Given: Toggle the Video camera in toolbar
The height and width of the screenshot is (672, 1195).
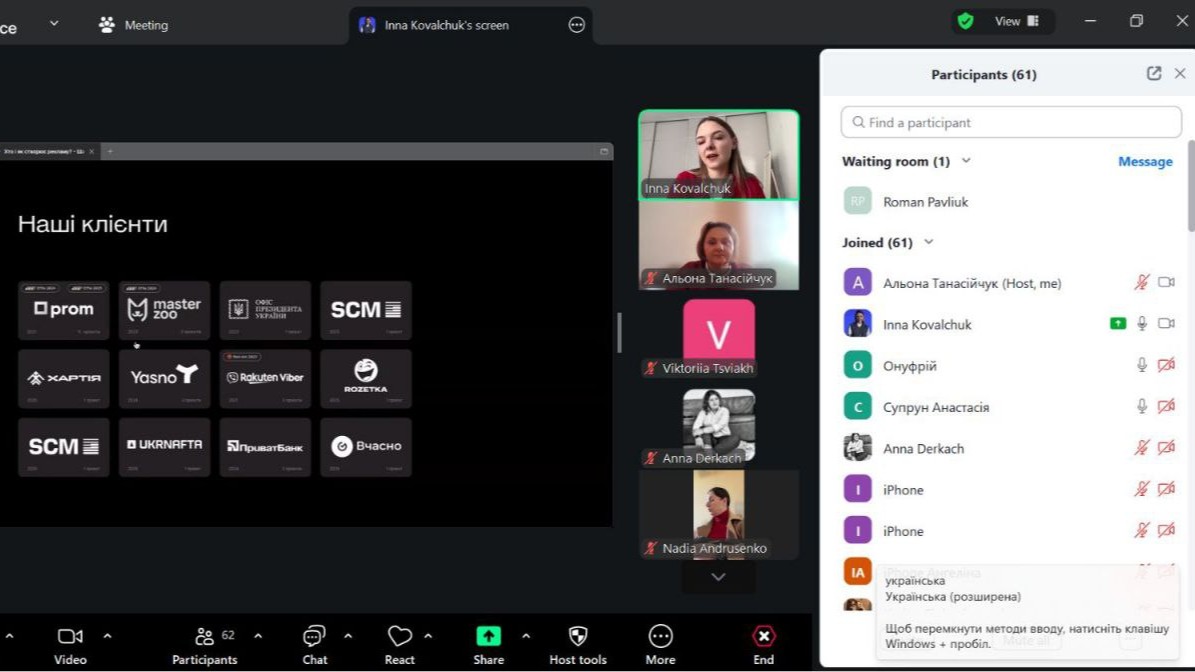Looking at the screenshot, I should click(x=70, y=637).
